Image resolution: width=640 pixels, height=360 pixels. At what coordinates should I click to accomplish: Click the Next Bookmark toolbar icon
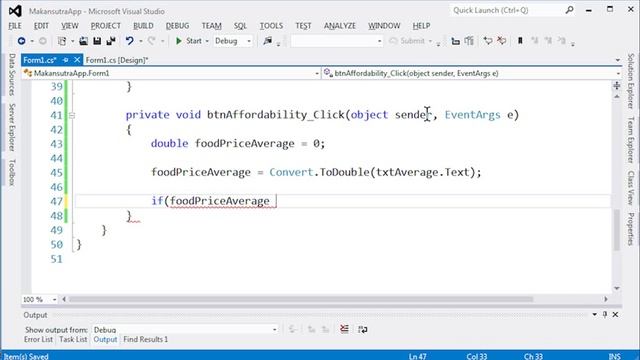pyautogui.click(x=548, y=41)
